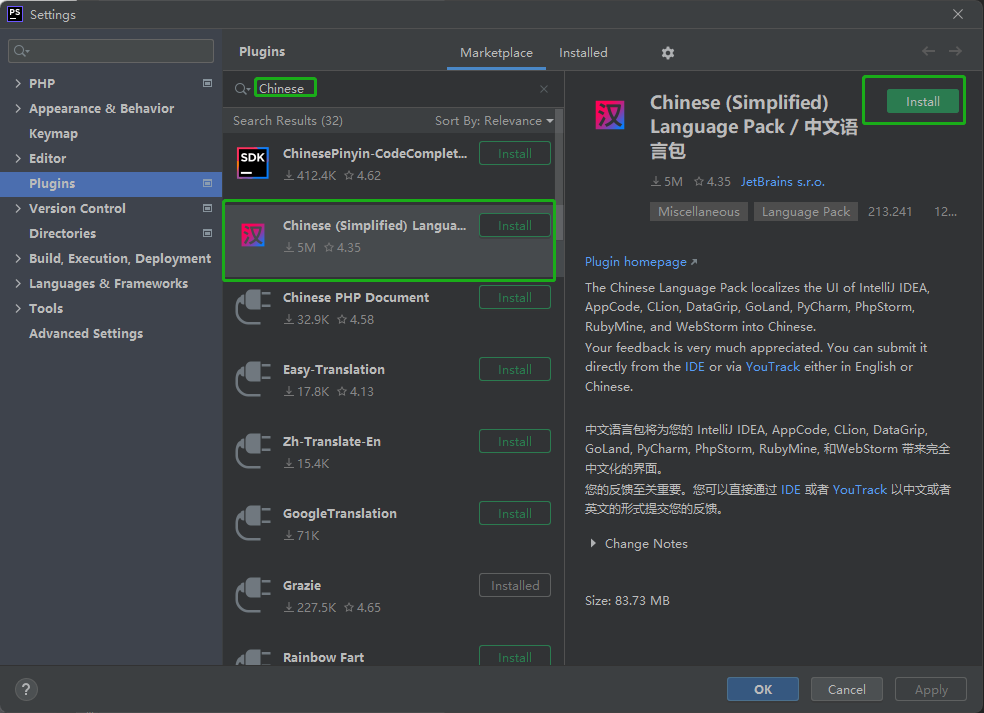Expand the Version Control node
This screenshot has height=713, width=984.
[18, 208]
